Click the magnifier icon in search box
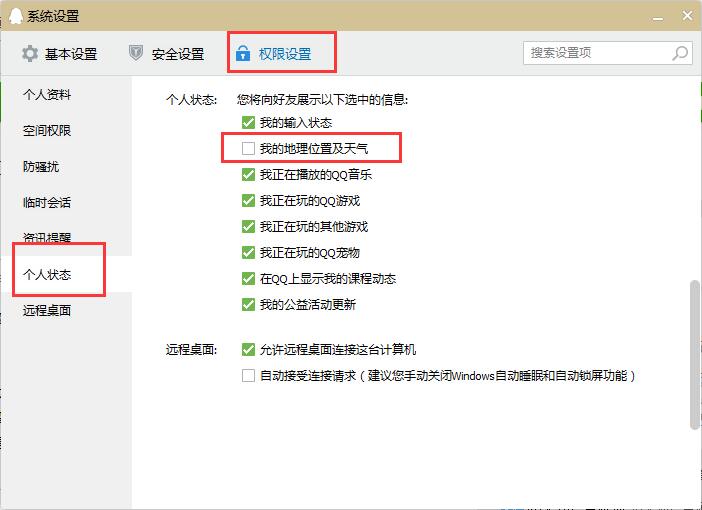Screen dimensions: 702x510 [x=680, y=53]
